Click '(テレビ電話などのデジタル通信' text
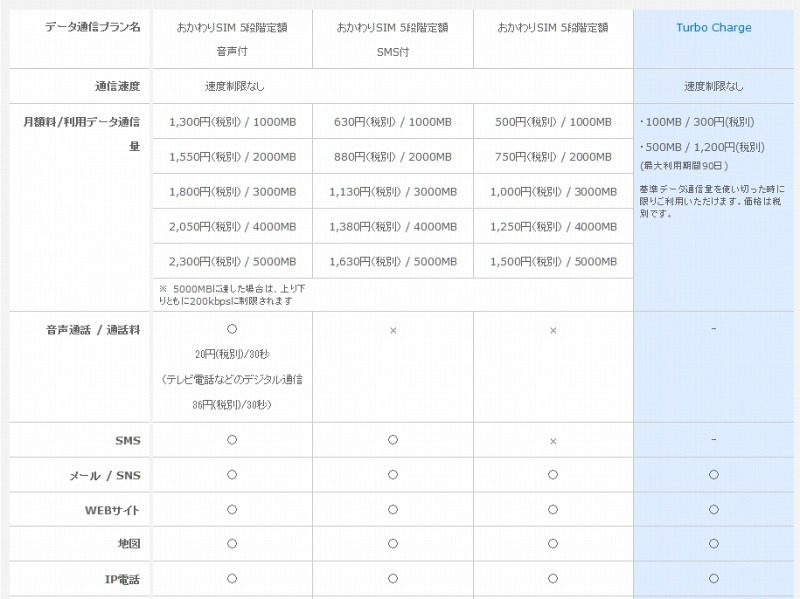Viewport: 800px width, 599px height. (232, 380)
